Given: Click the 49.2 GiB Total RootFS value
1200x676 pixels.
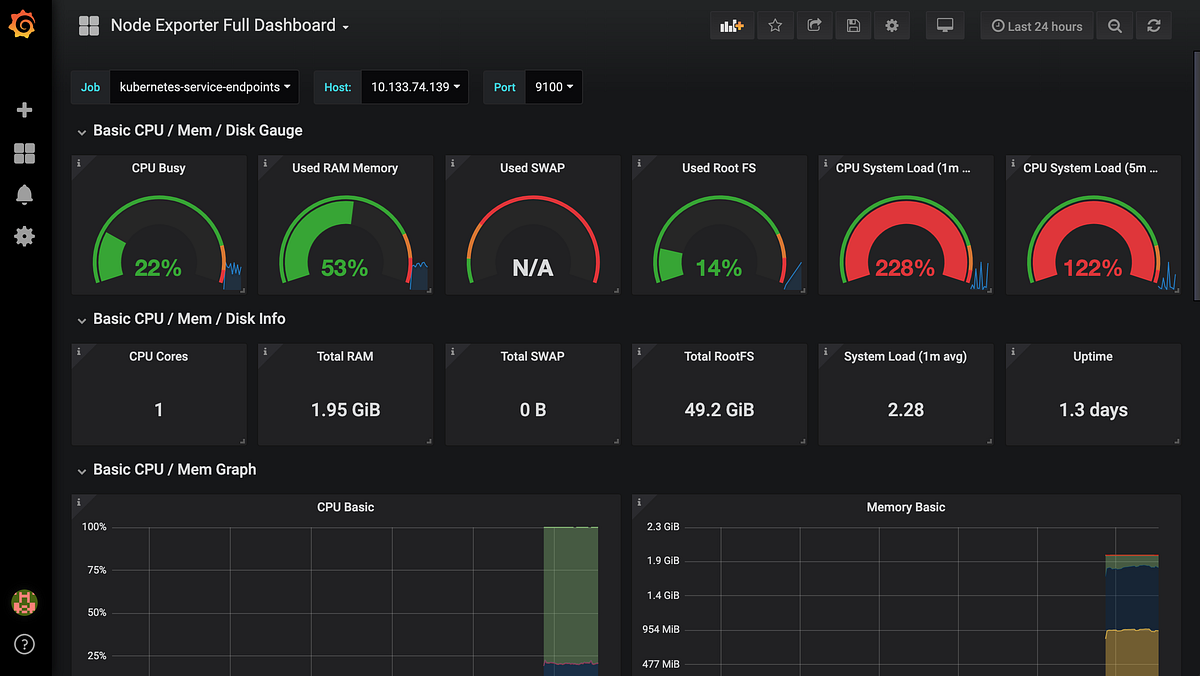Looking at the screenshot, I should point(719,410).
